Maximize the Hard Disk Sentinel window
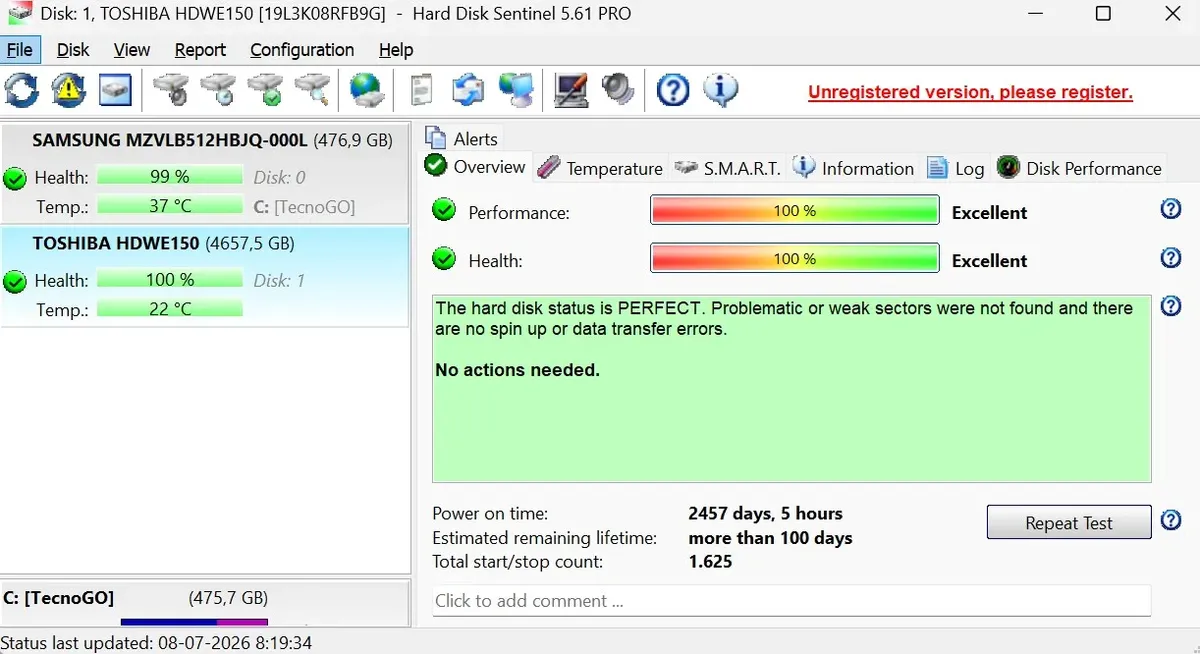This screenshot has height=654, width=1200. [x=1103, y=14]
